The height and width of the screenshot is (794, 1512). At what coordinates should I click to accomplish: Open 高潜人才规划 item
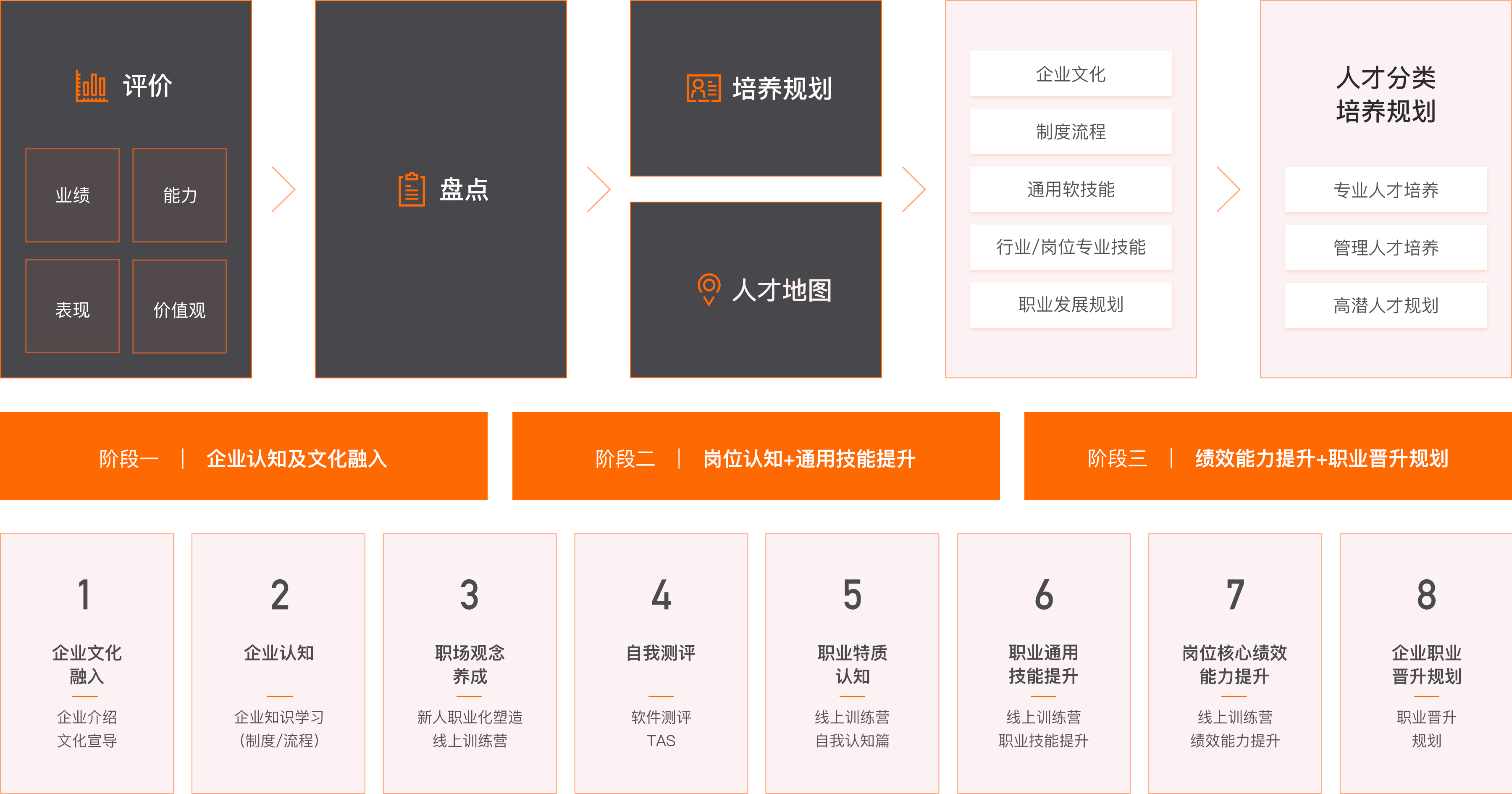tap(1385, 305)
